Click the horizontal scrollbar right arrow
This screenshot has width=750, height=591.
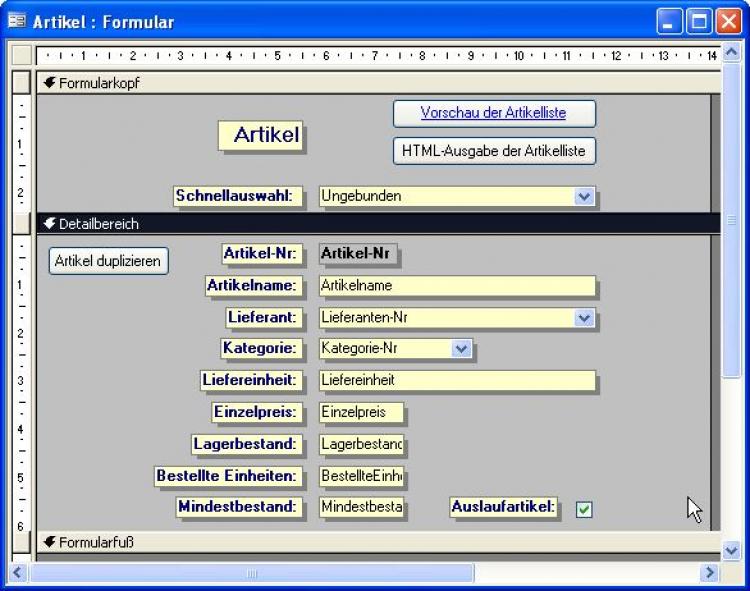tap(710, 573)
